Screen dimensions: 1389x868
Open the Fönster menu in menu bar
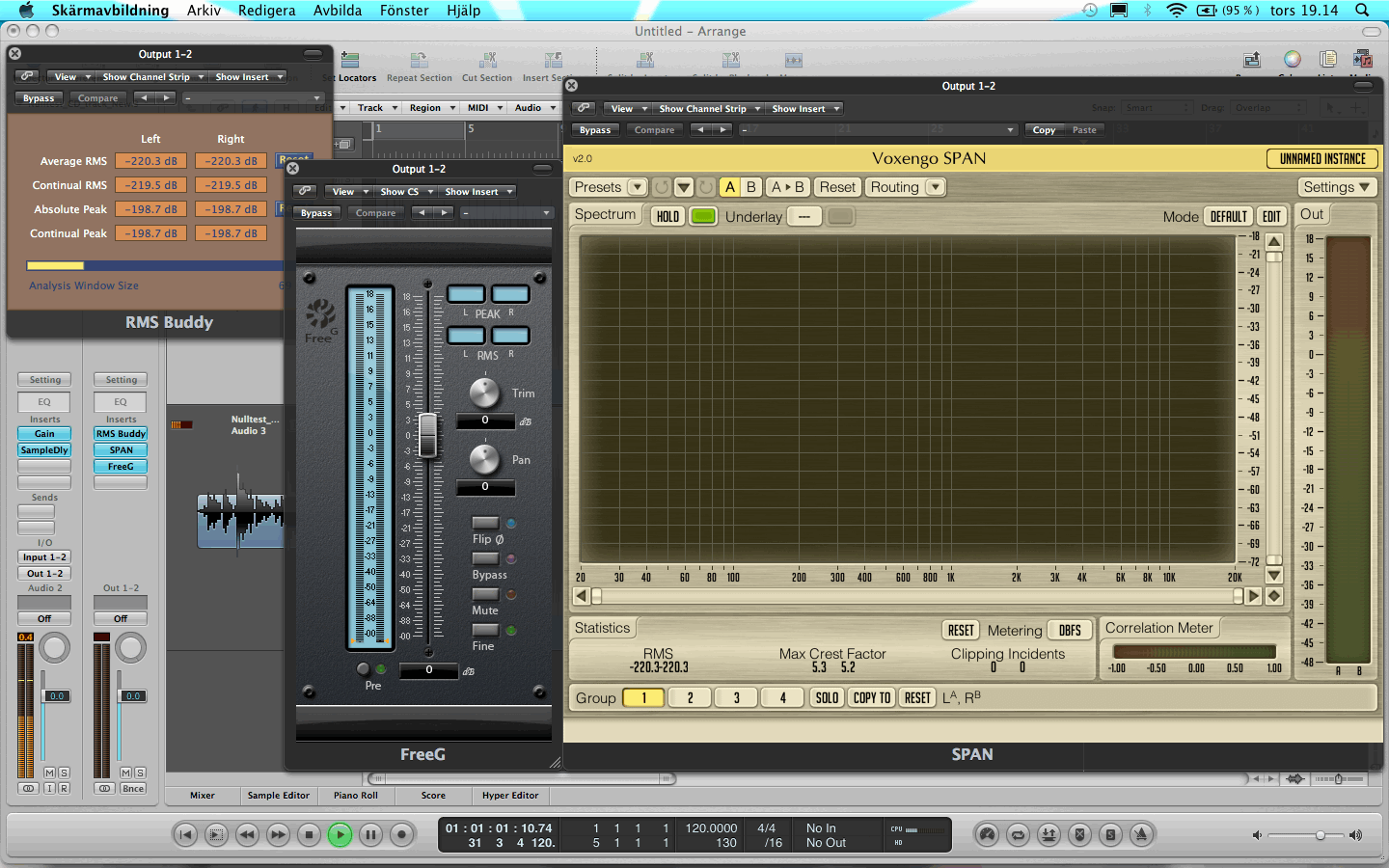point(404,11)
